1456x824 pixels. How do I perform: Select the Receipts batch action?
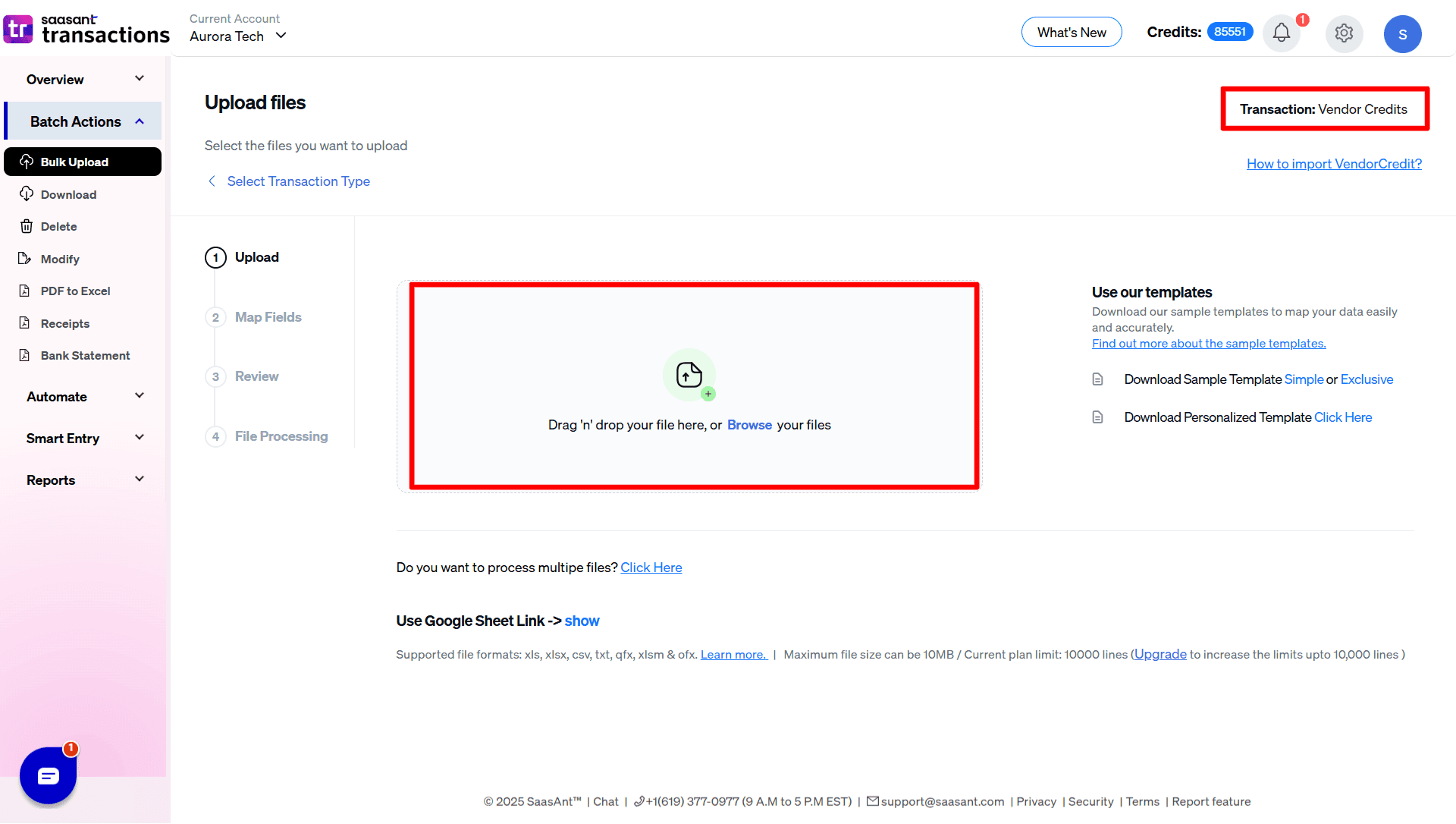64,323
